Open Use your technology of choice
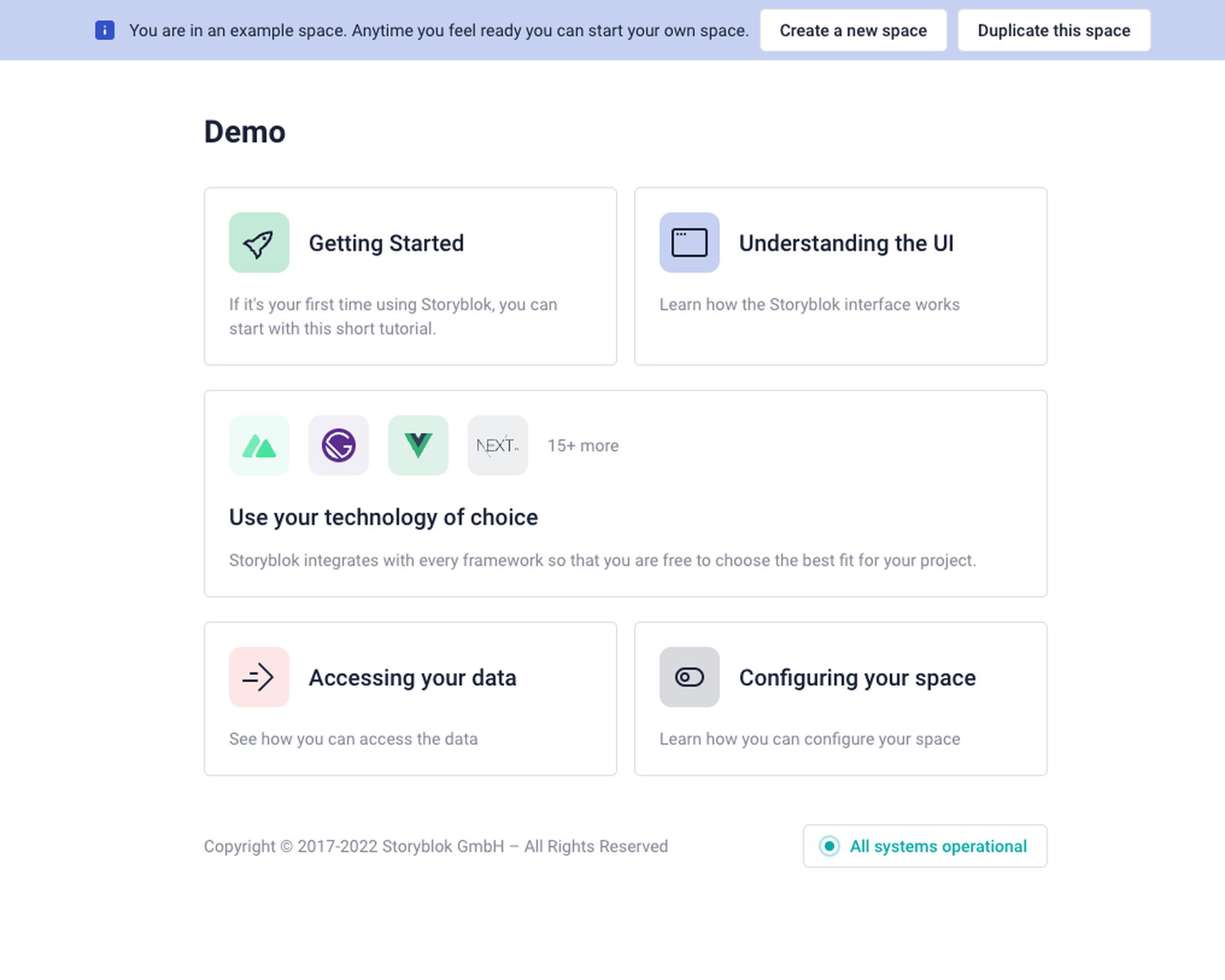 [383, 517]
